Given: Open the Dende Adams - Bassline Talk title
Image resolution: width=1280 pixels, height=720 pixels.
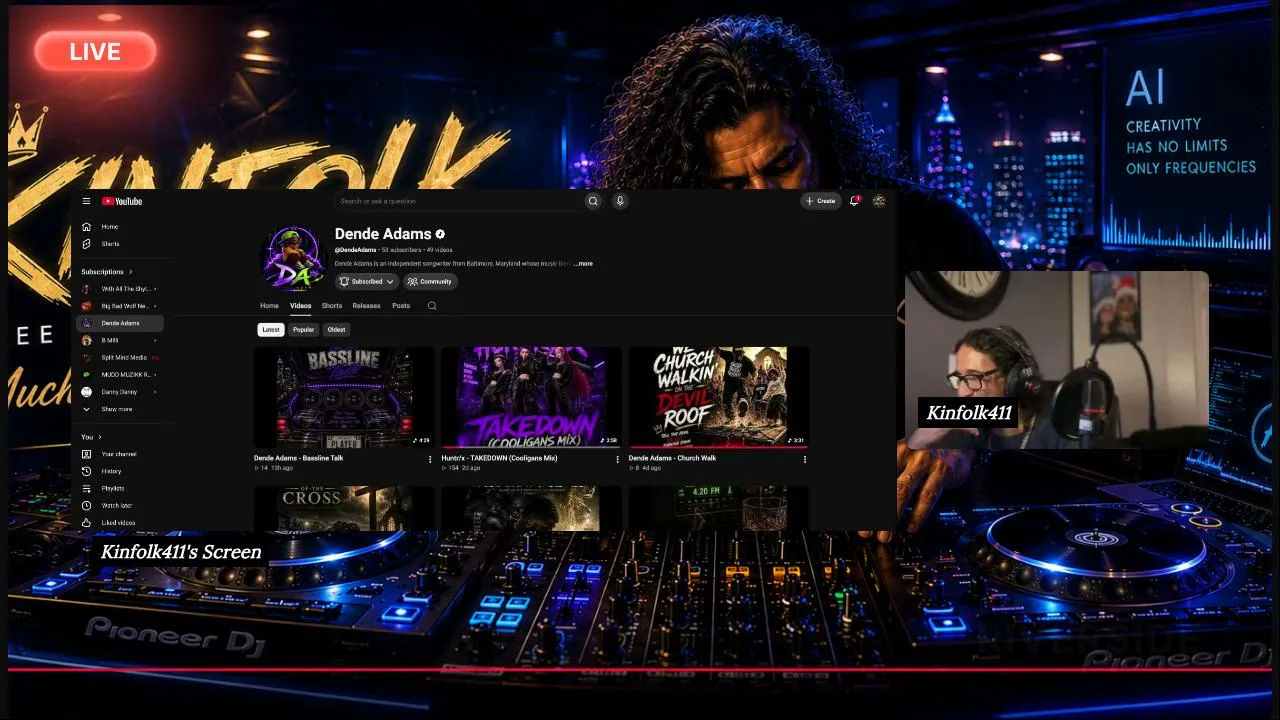Looking at the screenshot, I should (x=299, y=458).
